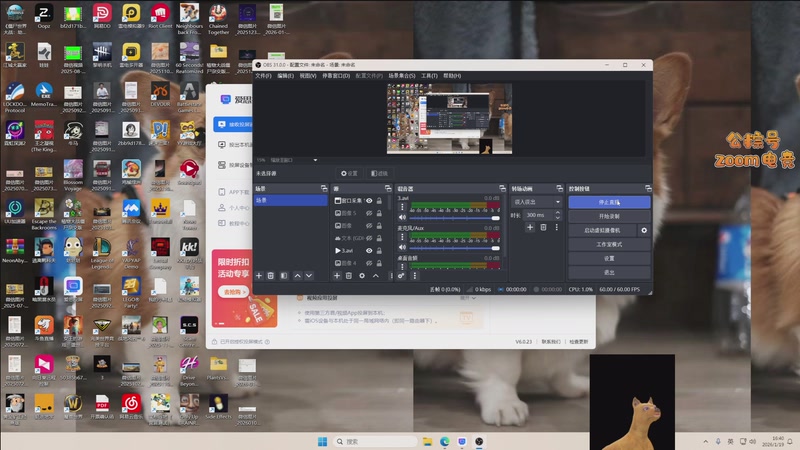Undock the Controls panel via float icon
800x450 pixels.
pos(648,188)
